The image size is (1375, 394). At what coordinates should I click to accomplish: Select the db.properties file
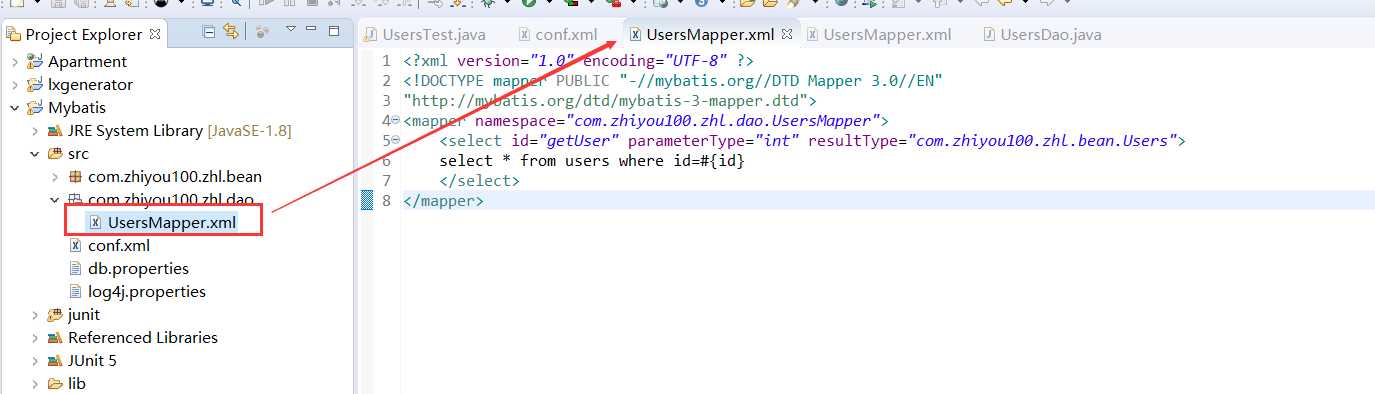click(x=138, y=269)
